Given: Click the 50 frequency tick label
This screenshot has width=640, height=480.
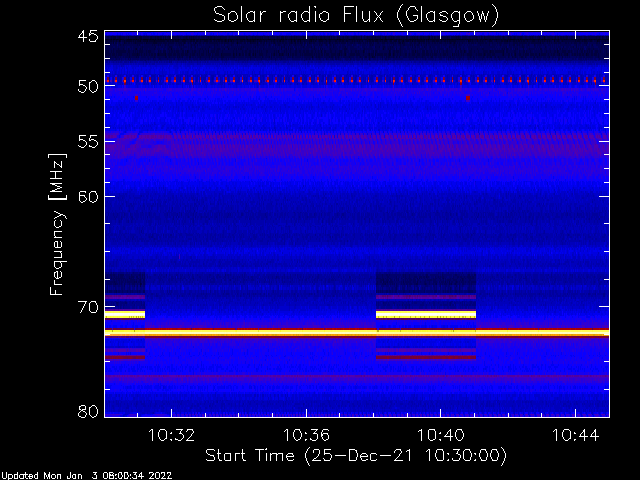Looking at the screenshot, I should click(x=88, y=87).
